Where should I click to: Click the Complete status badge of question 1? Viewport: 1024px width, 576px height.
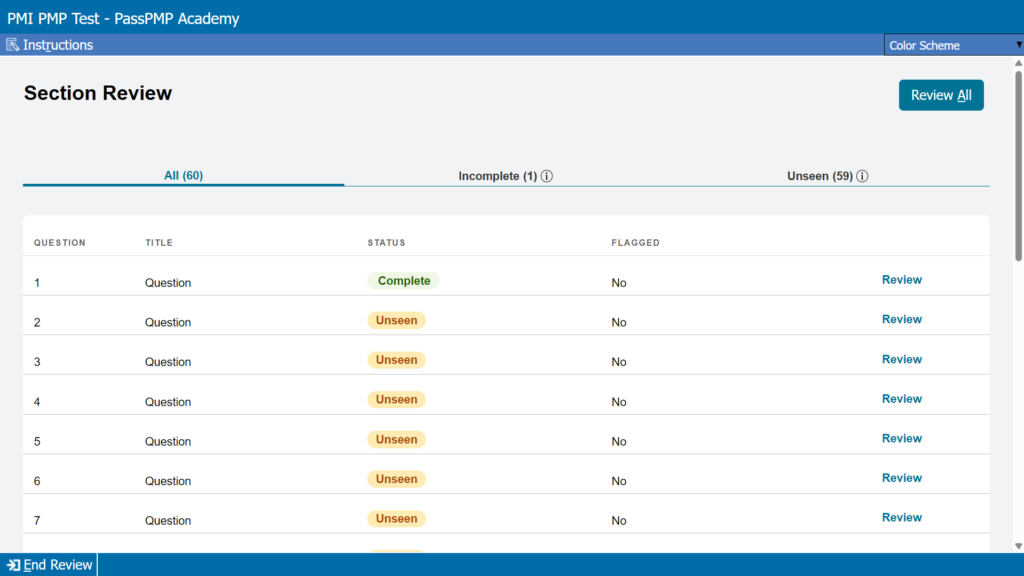[x=404, y=281]
